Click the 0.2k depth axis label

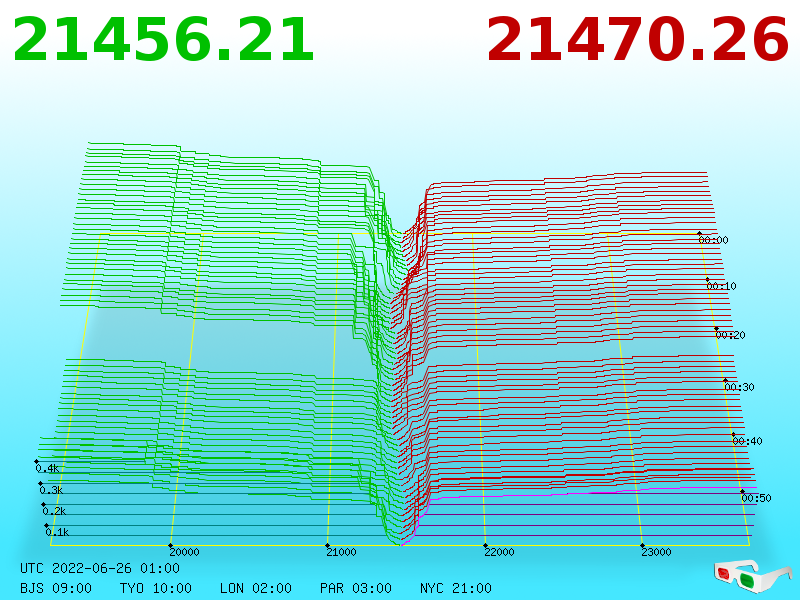click(54, 511)
